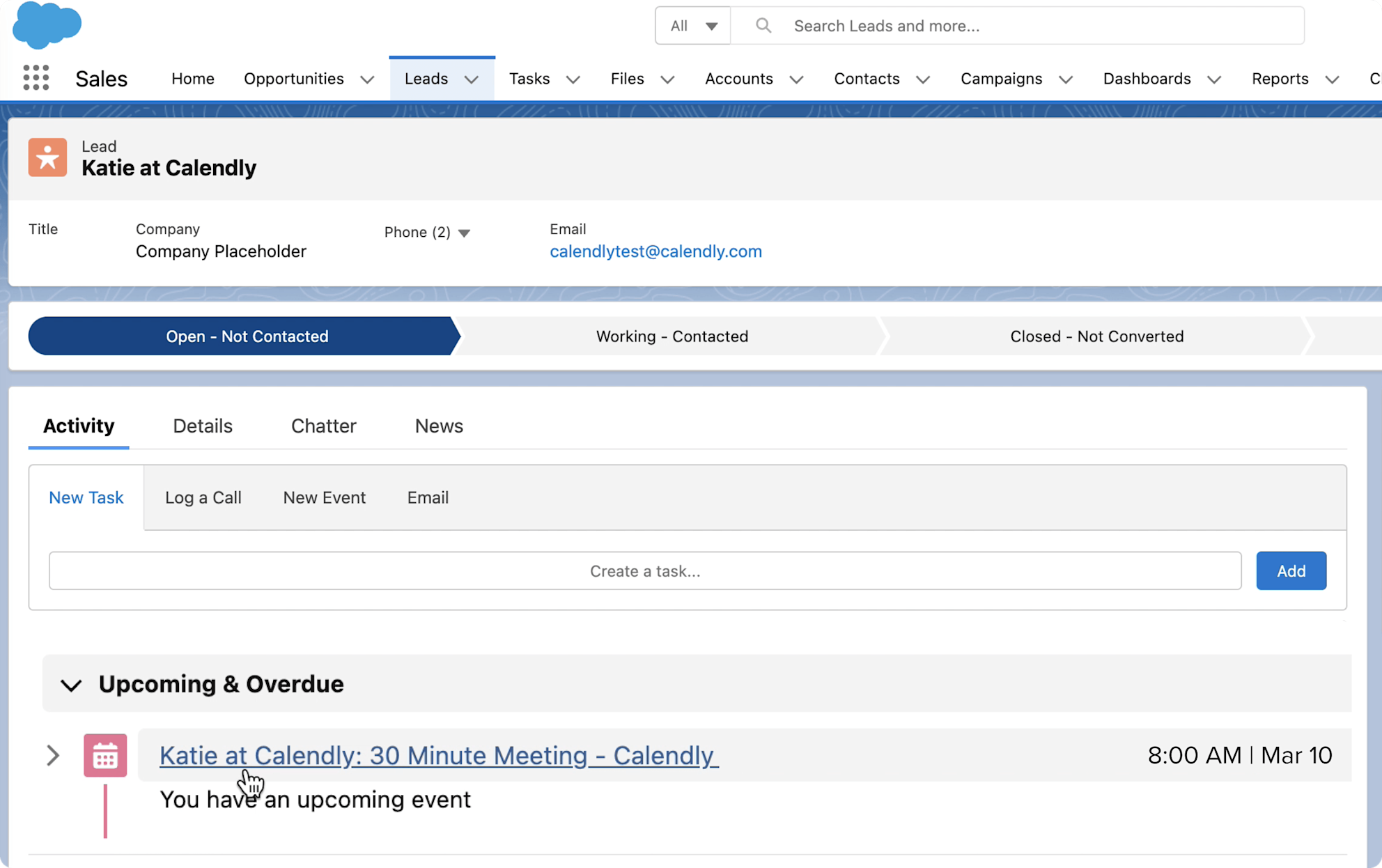Switch to the Chatter tab
Viewport: 1382px width, 868px height.
point(323,426)
